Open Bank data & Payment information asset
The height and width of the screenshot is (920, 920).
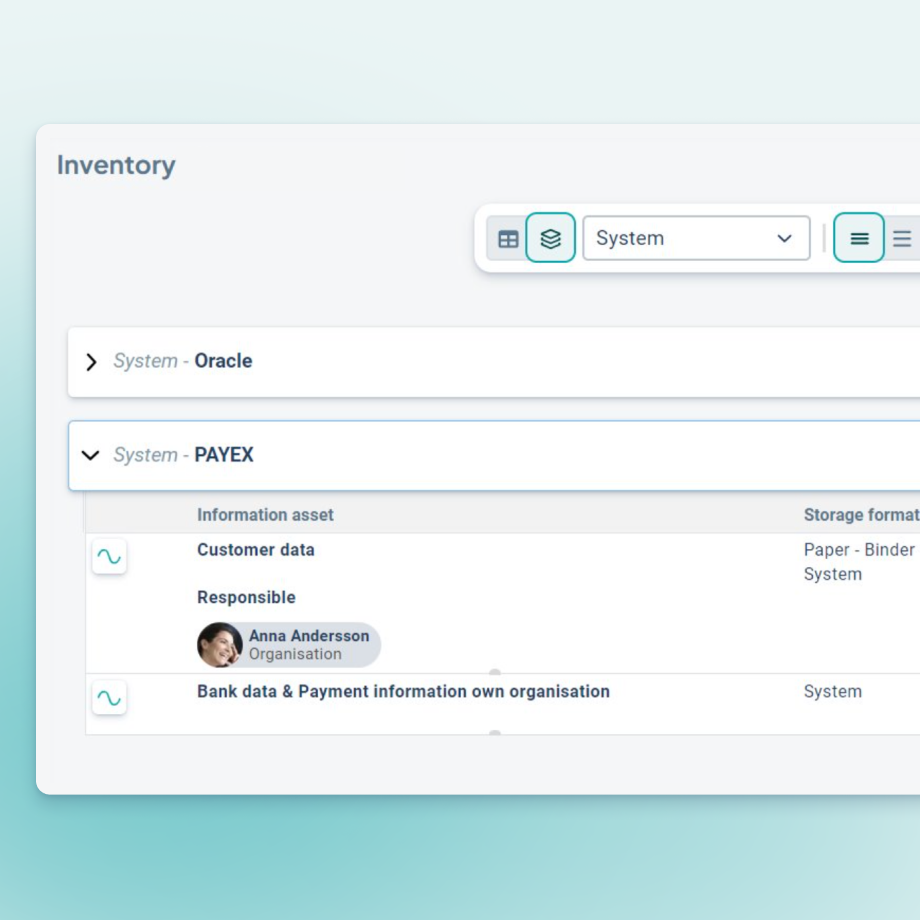click(x=403, y=692)
